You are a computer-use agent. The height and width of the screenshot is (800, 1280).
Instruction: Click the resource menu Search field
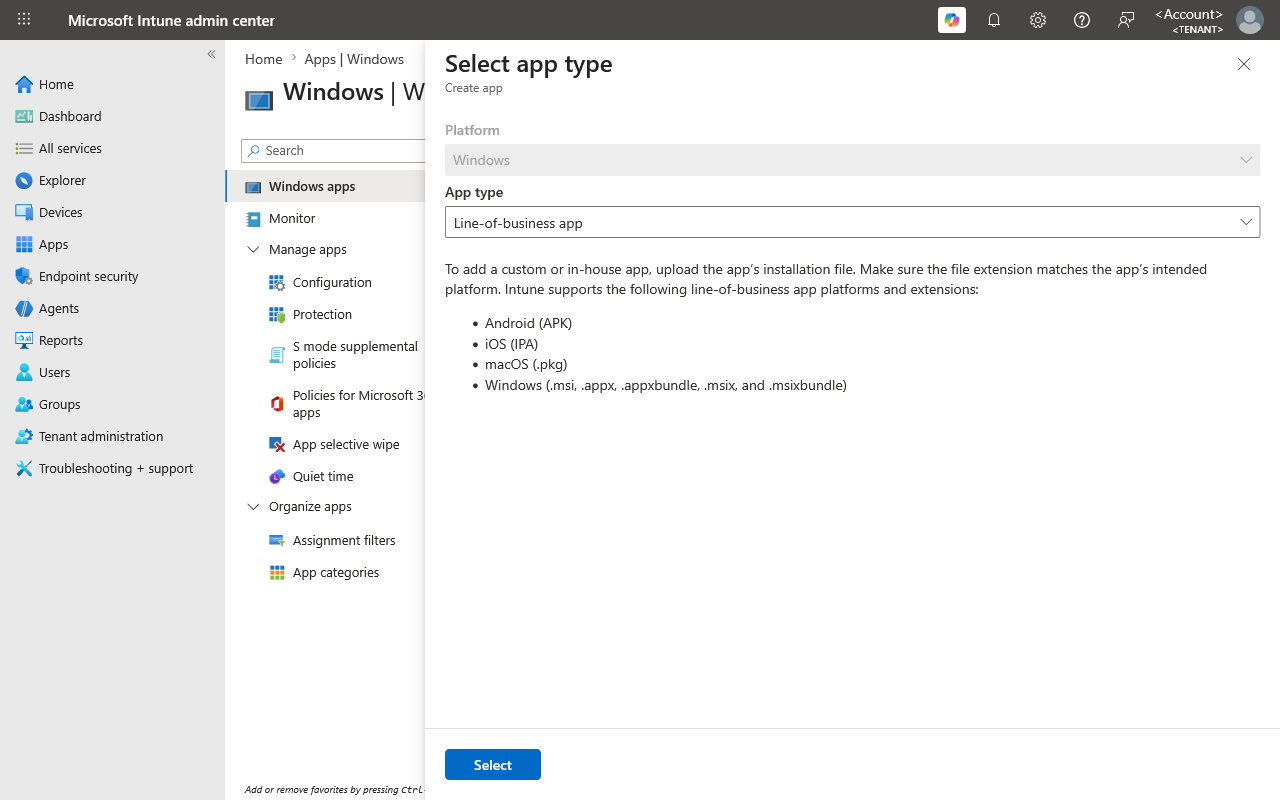[334, 150]
